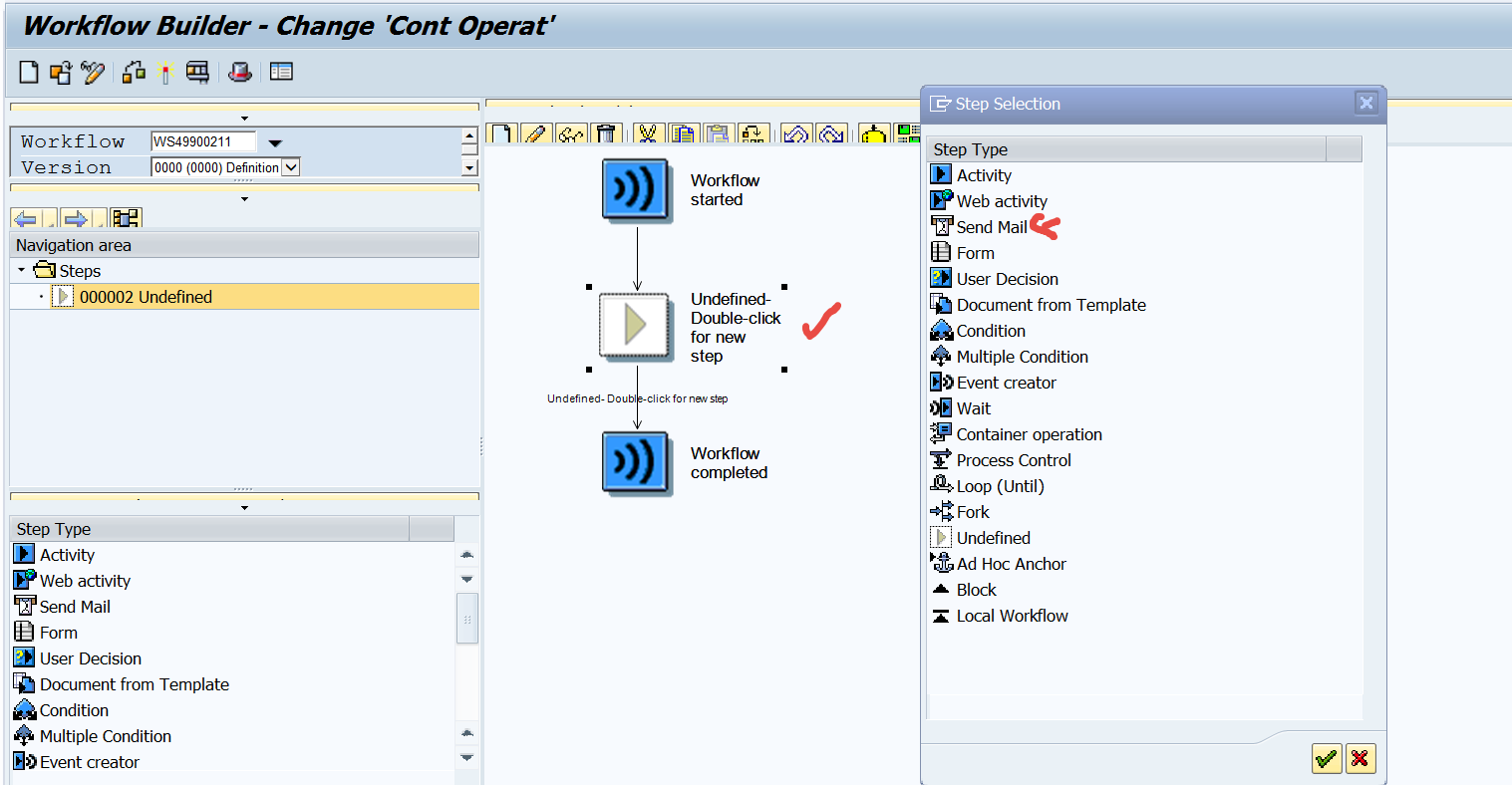This screenshot has width=1512, height=785.
Task: Select the Undefined step node in diagram
Action: [635, 325]
